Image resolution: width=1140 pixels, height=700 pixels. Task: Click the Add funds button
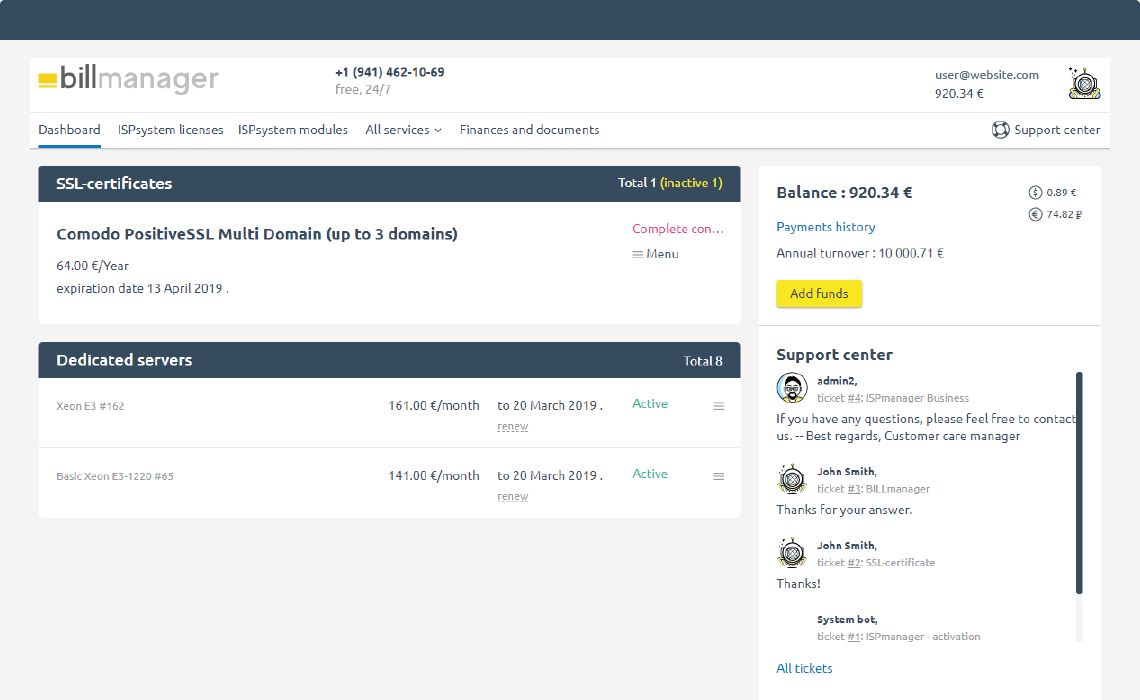[819, 294]
